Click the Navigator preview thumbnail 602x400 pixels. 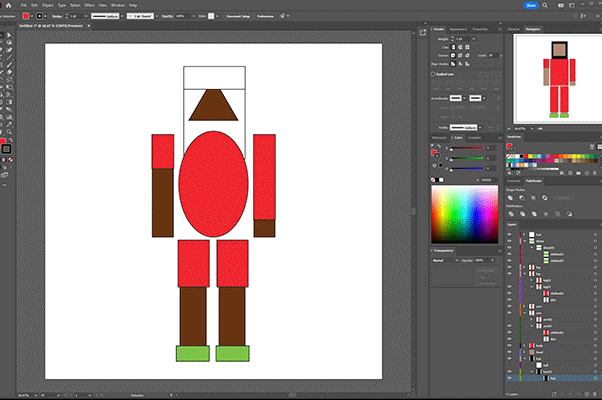[560, 80]
